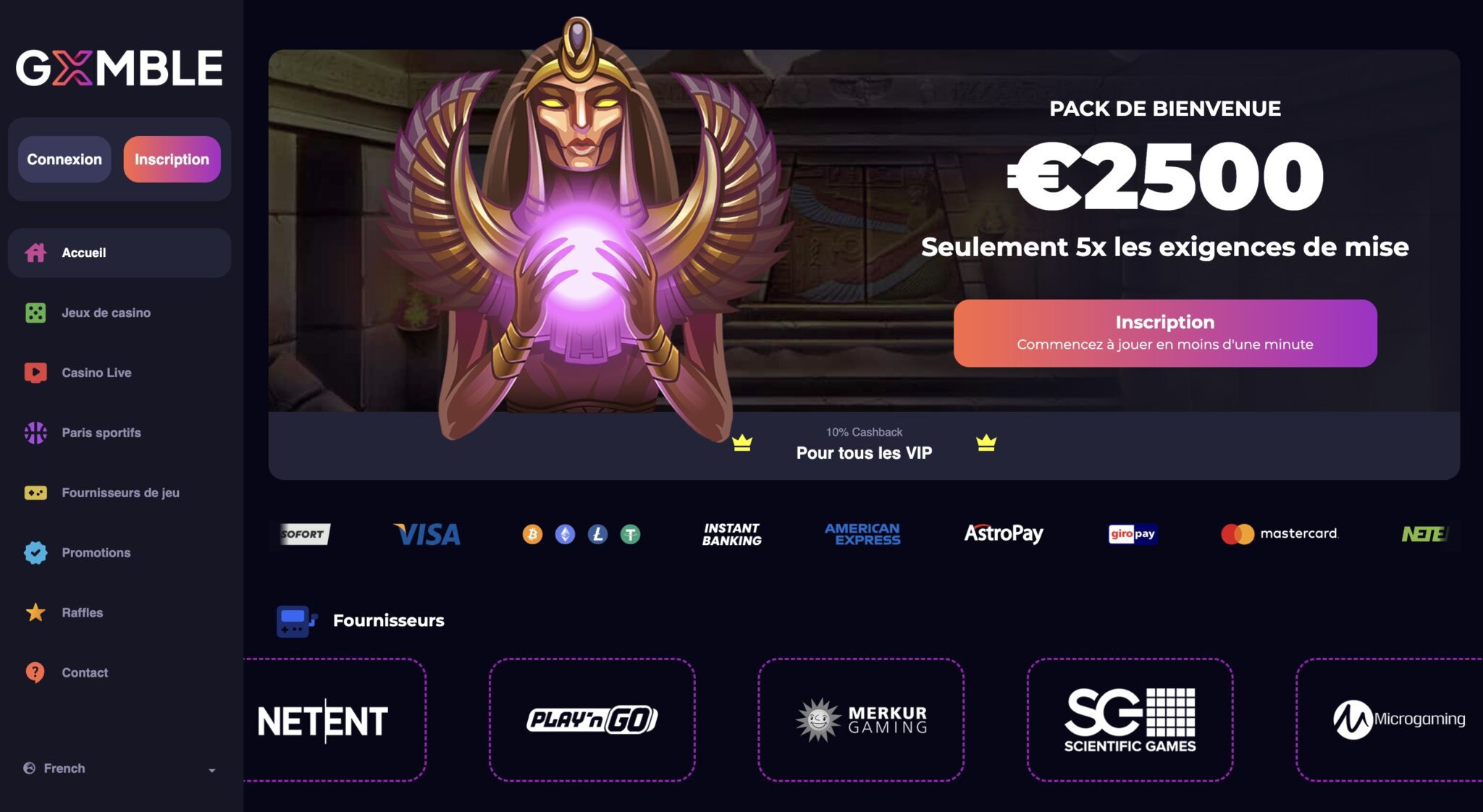Click the language dropdown arrow
The height and width of the screenshot is (812, 1483).
tap(212, 770)
